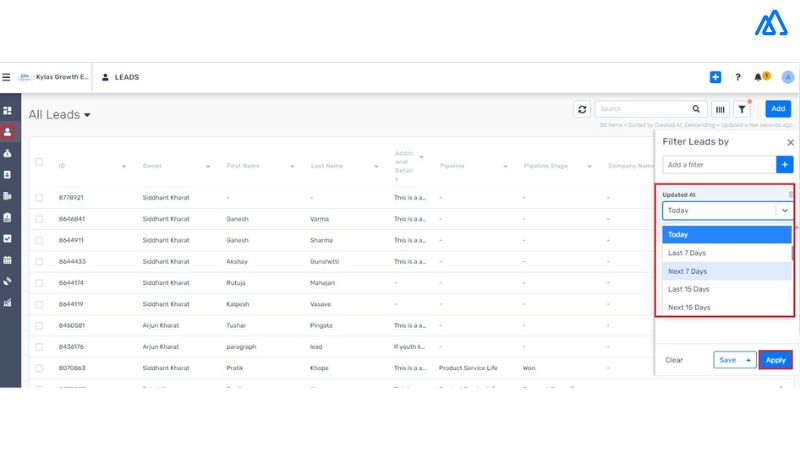This screenshot has height=450, width=800.
Task: Click the Apply filter button
Action: coord(775,360)
